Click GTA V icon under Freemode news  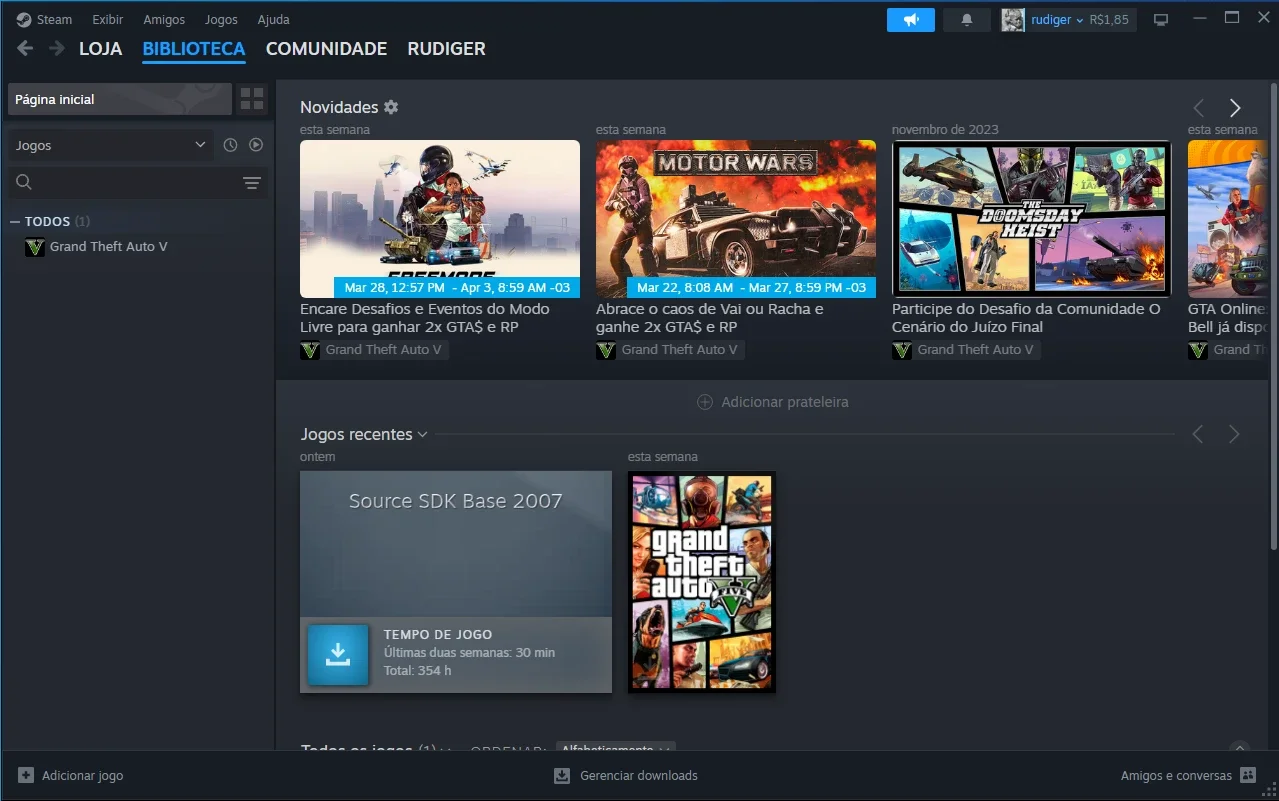point(310,350)
